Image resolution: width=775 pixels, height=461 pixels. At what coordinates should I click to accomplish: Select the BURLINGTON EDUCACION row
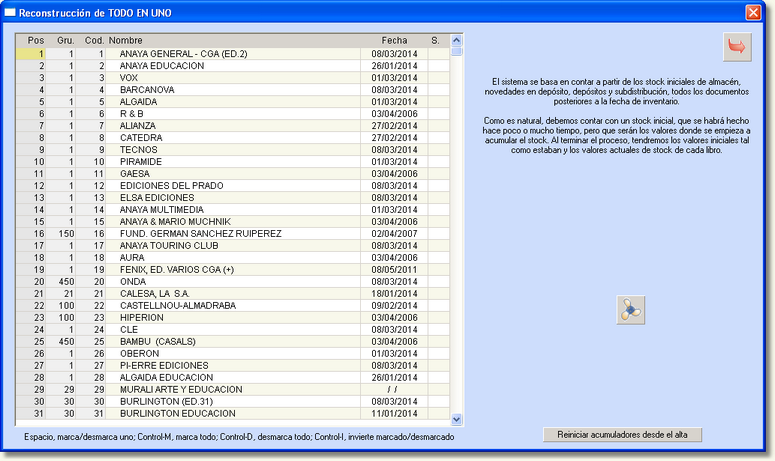[233, 413]
